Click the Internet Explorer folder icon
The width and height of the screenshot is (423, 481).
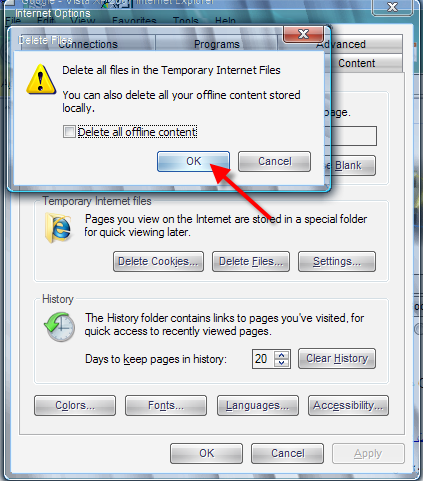[x=58, y=228]
